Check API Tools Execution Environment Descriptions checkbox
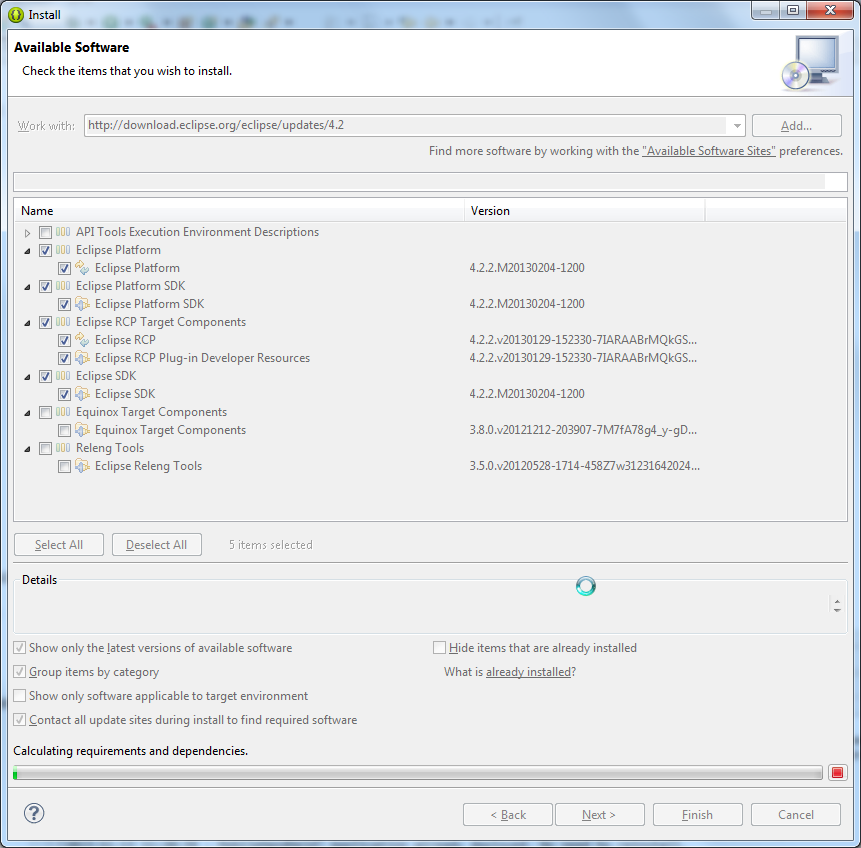The image size is (861, 848). click(x=46, y=232)
